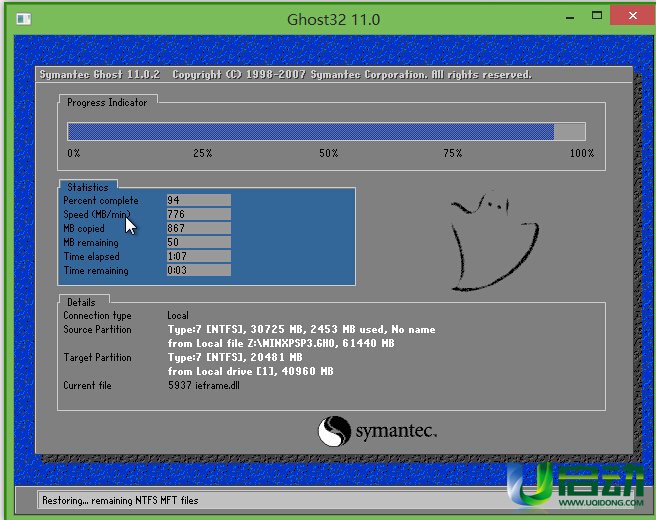656x520 pixels.
Task: Click the Time remaining label
Action: tap(96, 271)
